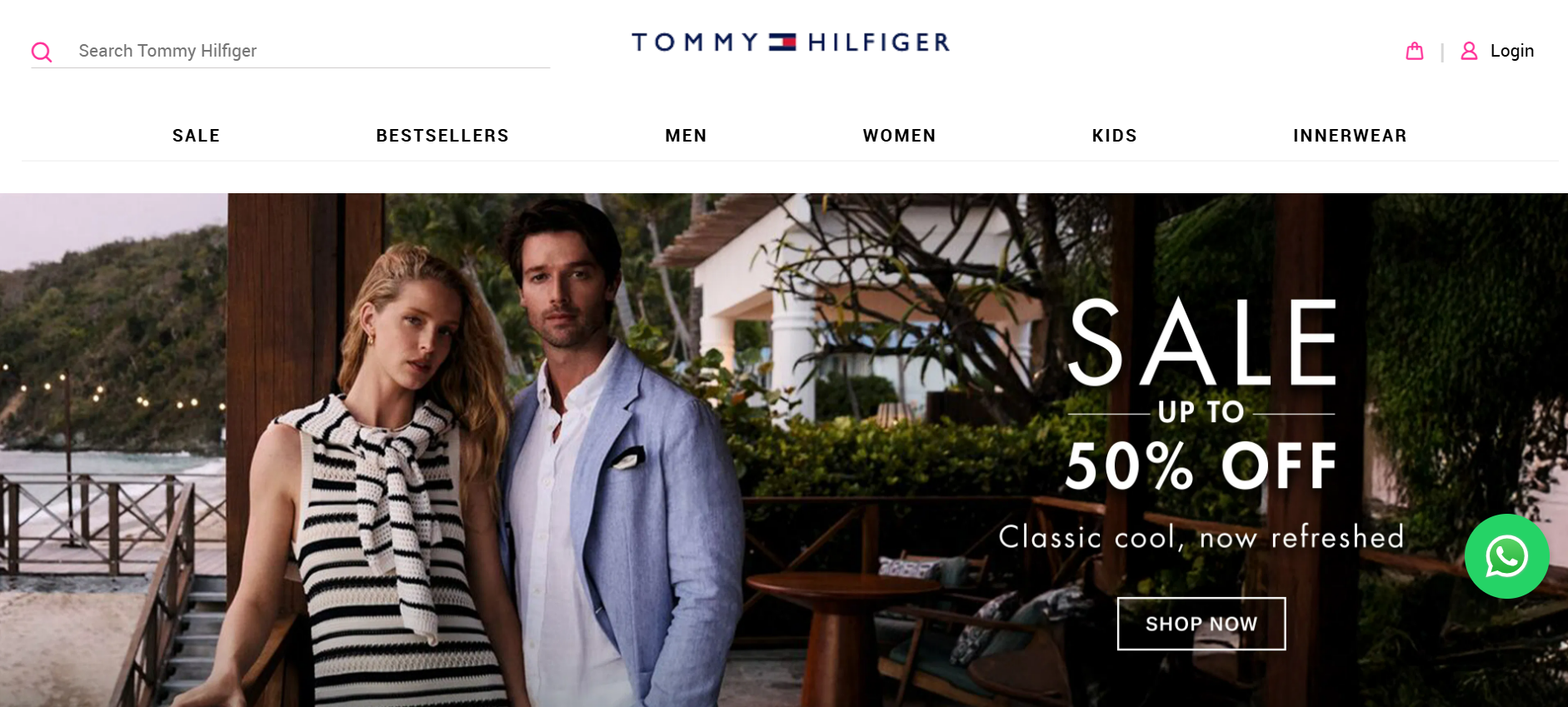Screen dimensions: 1568x707
Task: Open the Login link
Action: pyautogui.click(x=1511, y=51)
